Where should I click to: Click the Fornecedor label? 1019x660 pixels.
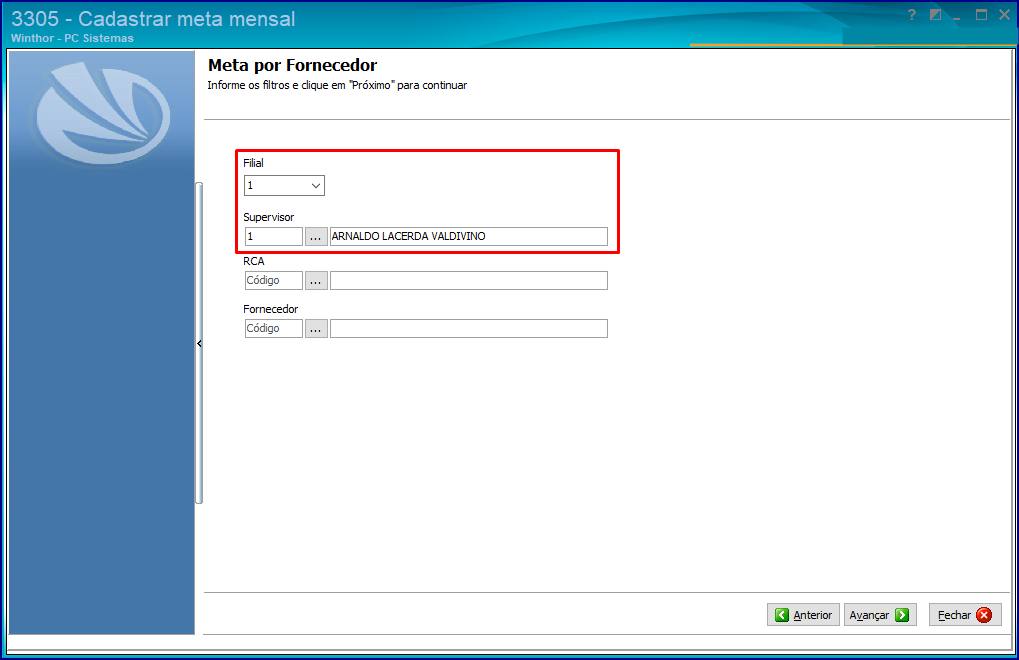270,309
